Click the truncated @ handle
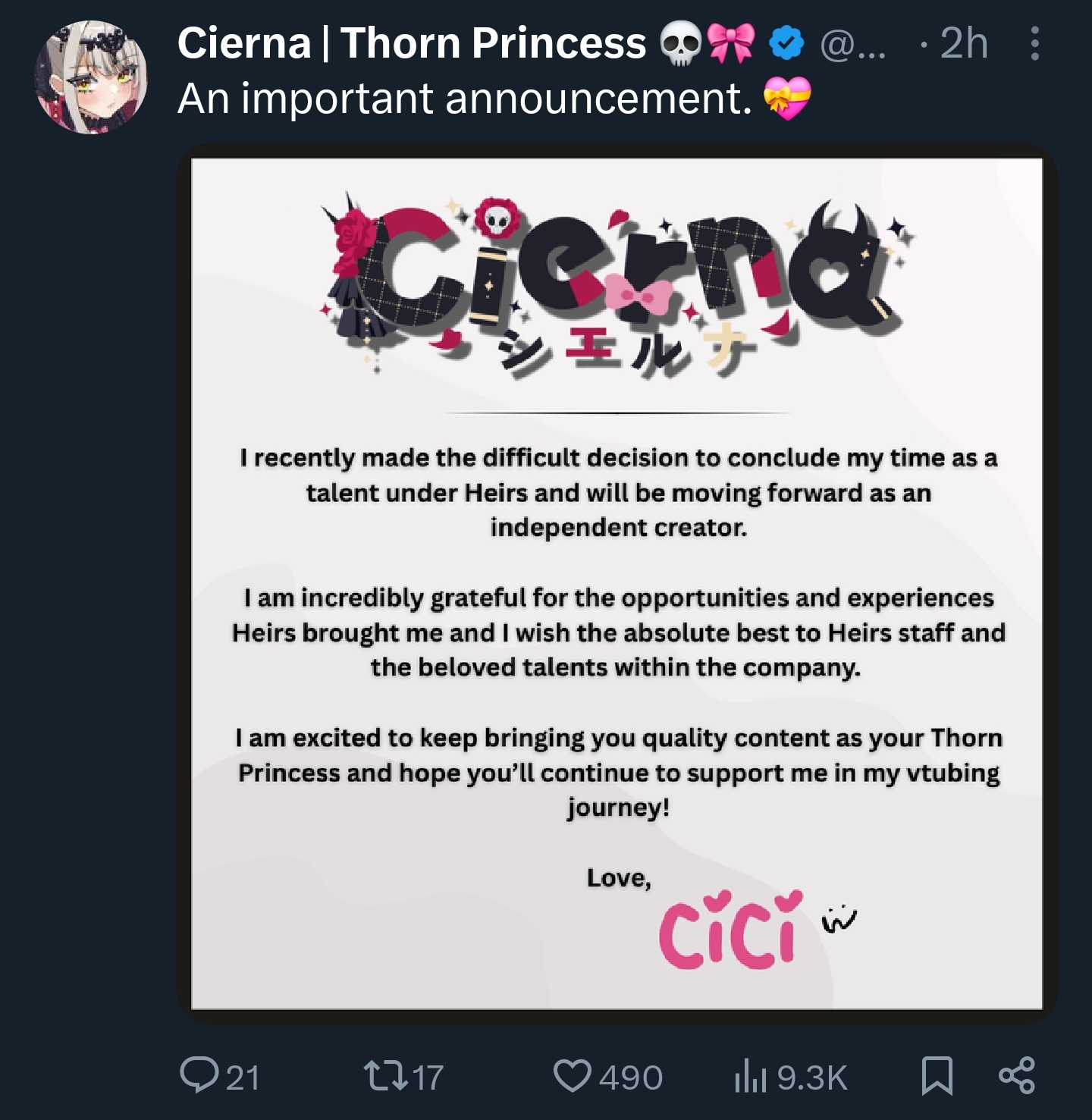 (853, 45)
